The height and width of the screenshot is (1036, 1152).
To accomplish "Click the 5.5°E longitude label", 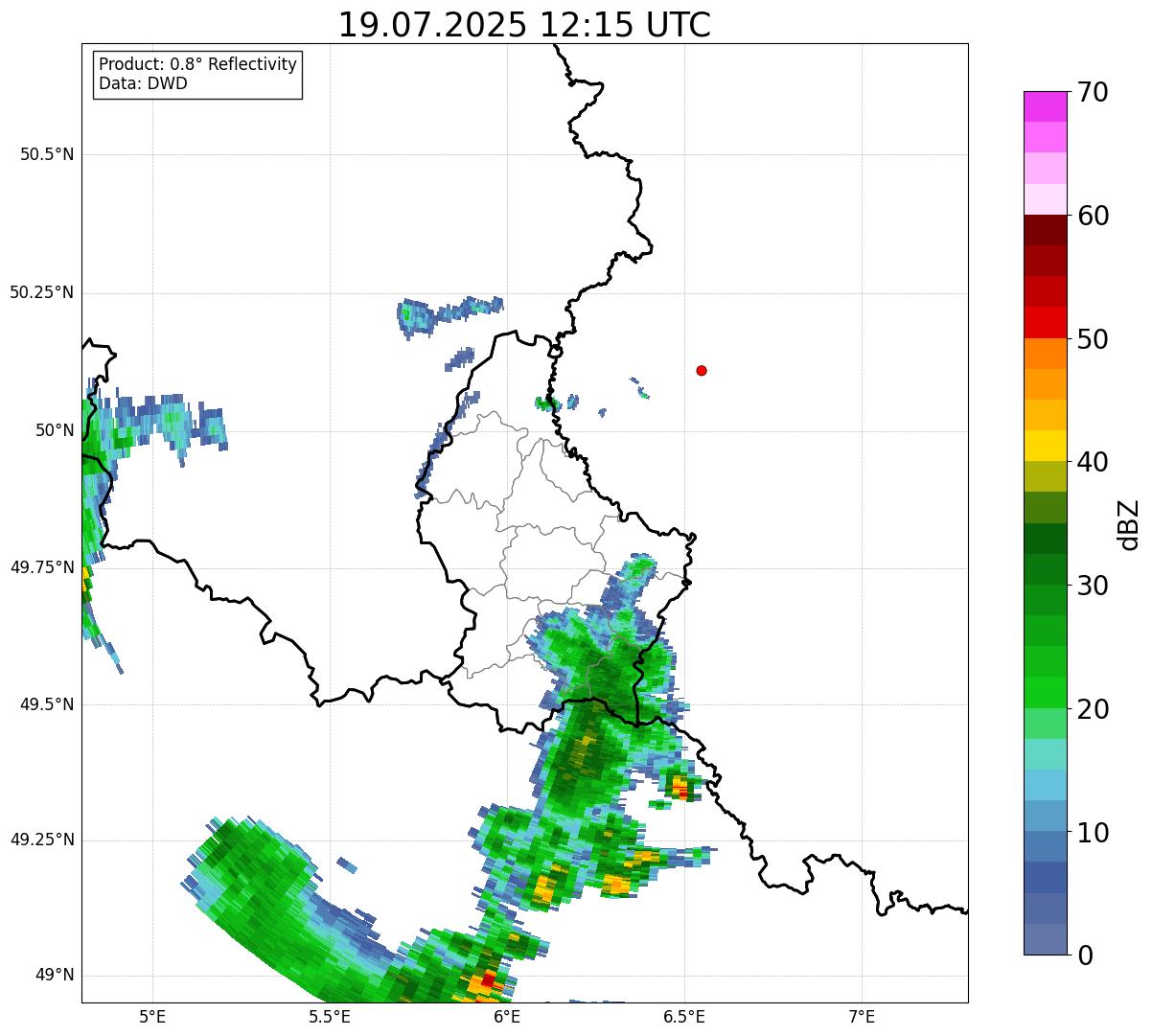I will pos(330,1016).
